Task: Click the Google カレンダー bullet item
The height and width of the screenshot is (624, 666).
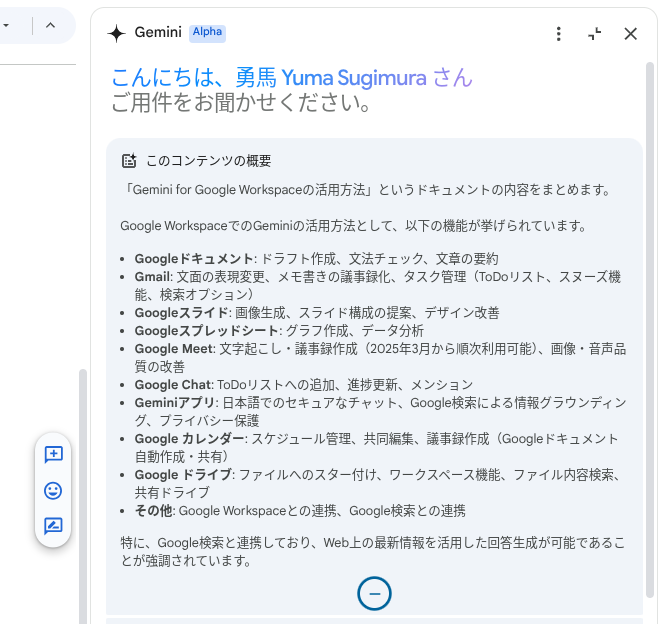Action: click(376, 448)
